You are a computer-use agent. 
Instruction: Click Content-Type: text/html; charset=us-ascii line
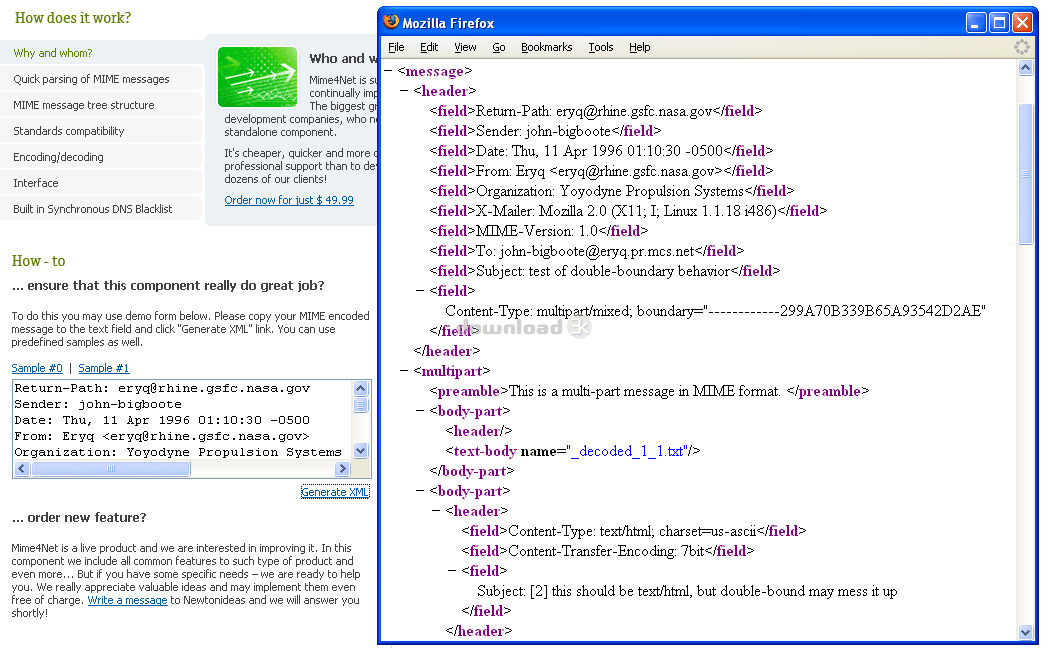pyautogui.click(x=634, y=531)
